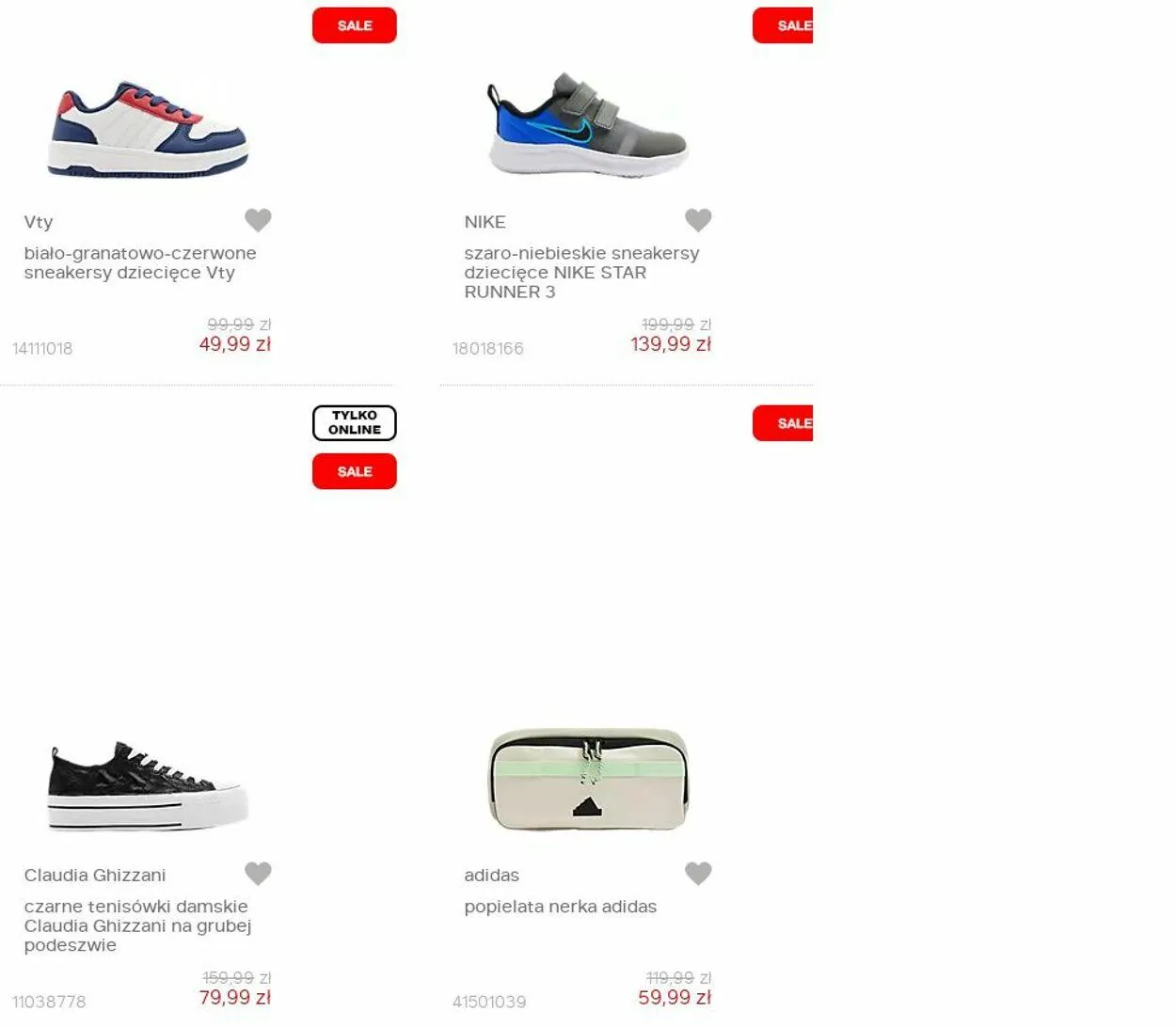Open the adidas waist bag image
The height and width of the screenshot is (1027, 1176).
[588, 779]
